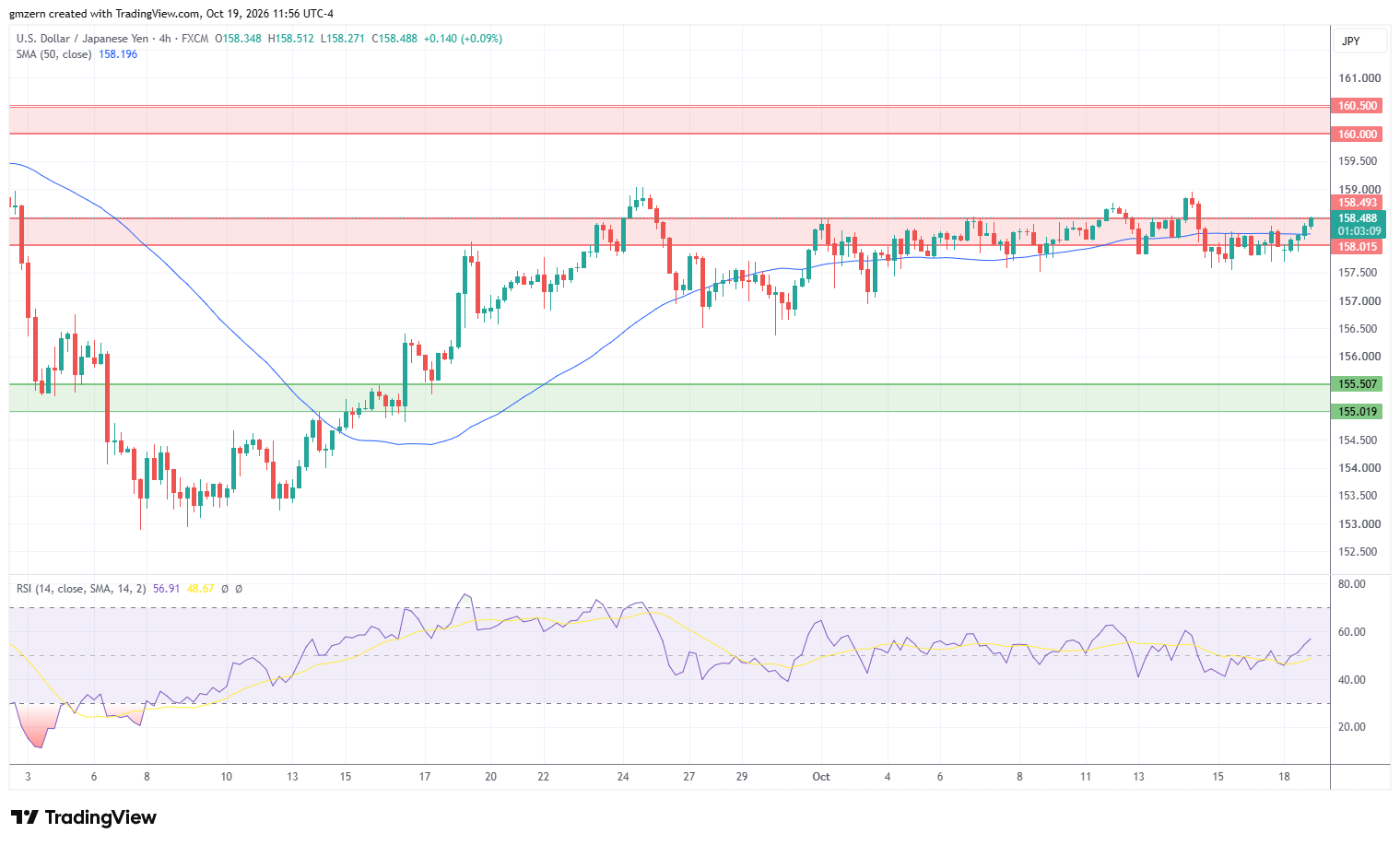Click the current price 158.488 label

click(x=1359, y=218)
